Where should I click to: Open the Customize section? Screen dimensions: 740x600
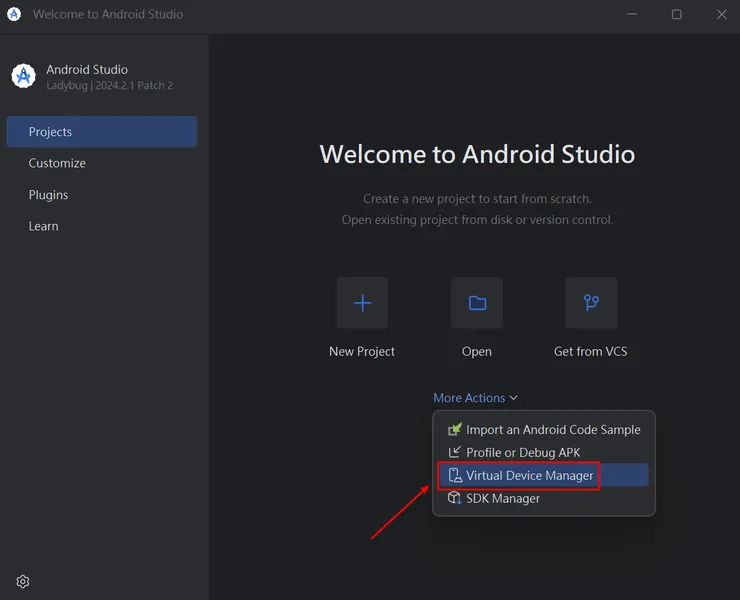tap(57, 163)
